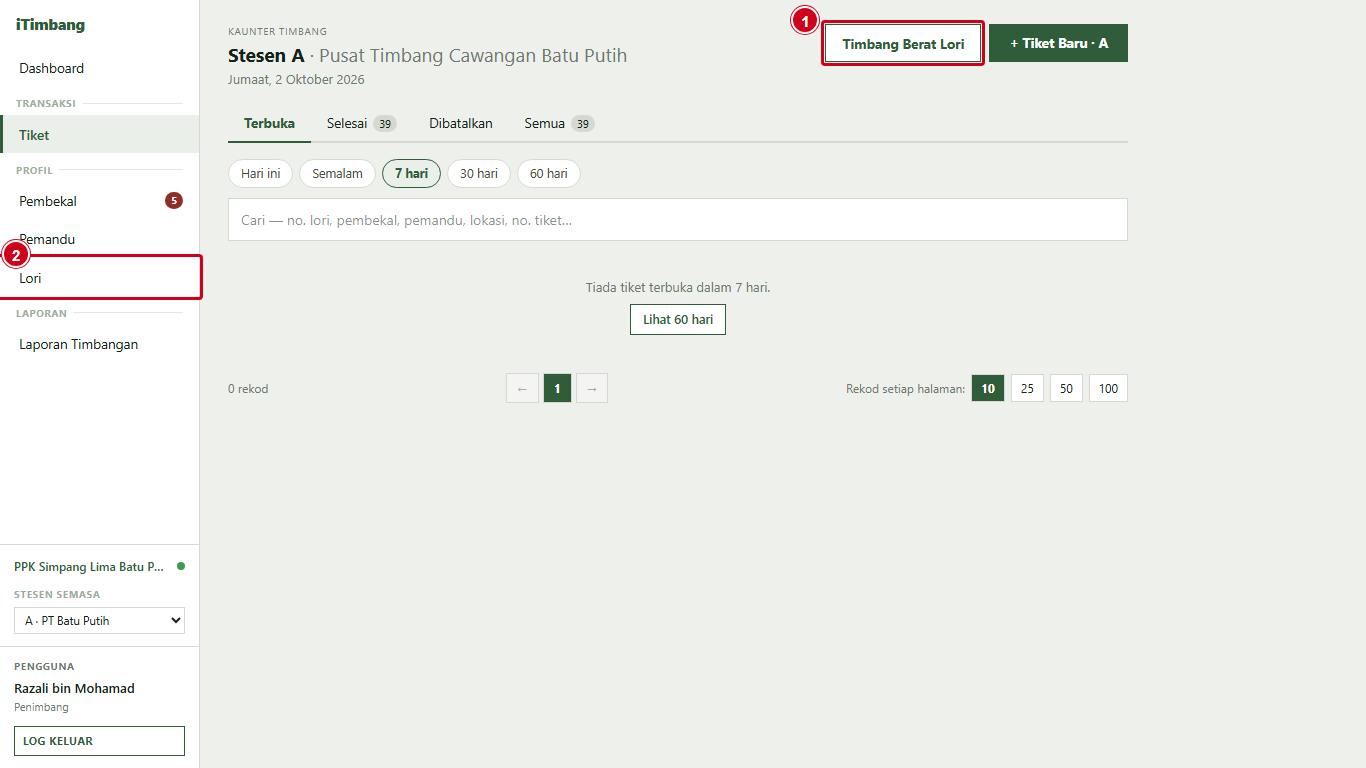Filter tickets by Hari ini

260,173
